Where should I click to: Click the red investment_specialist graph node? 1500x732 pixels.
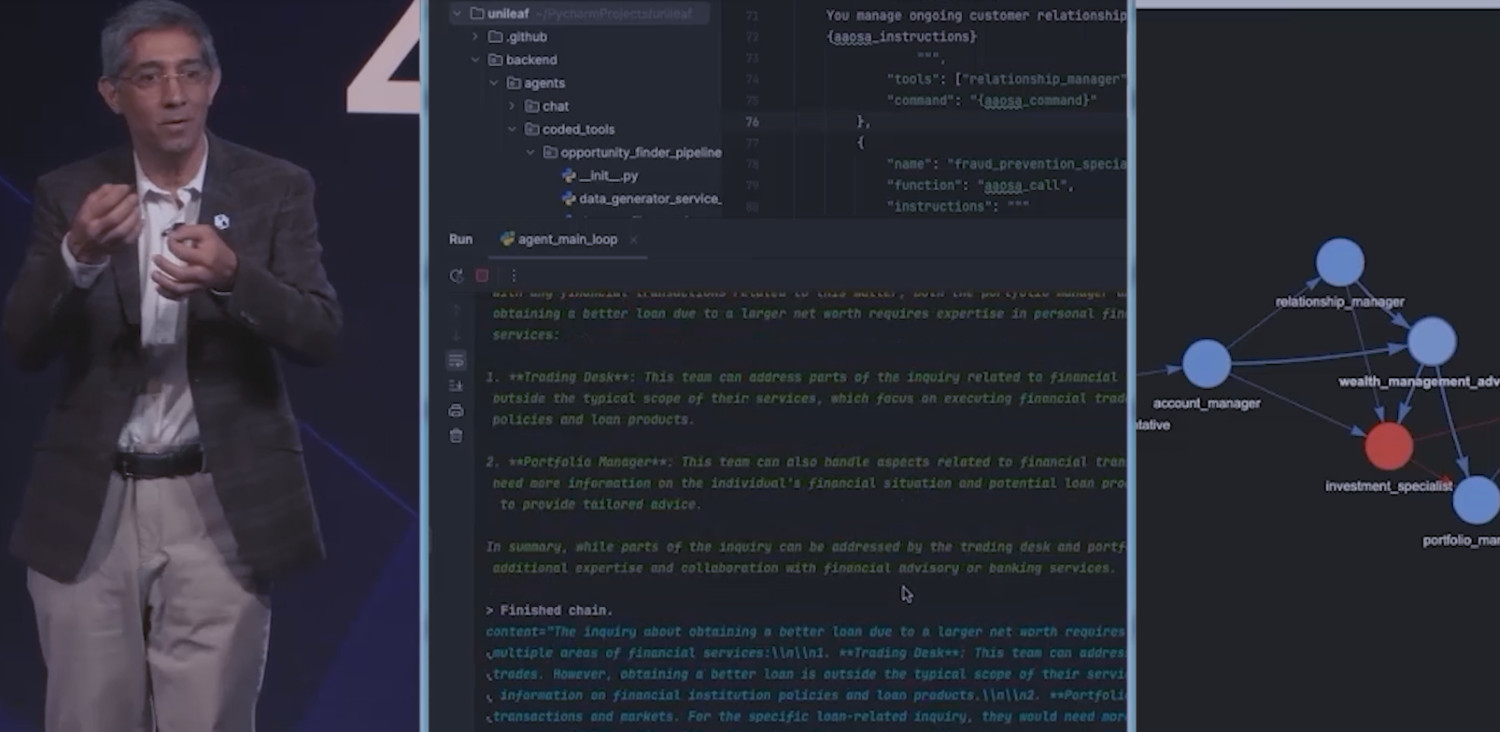point(1388,447)
